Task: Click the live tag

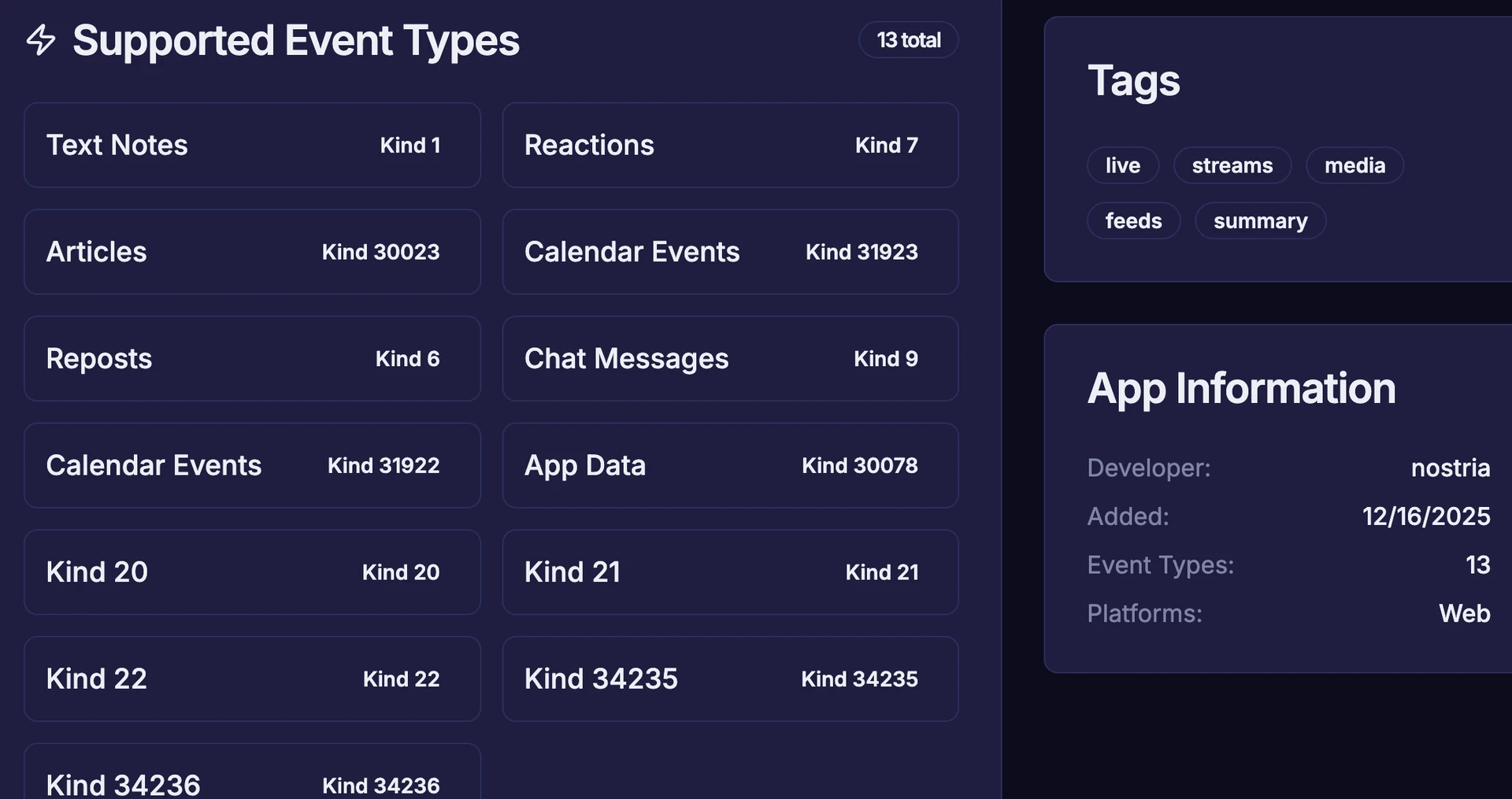Action: [x=1122, y=165]
